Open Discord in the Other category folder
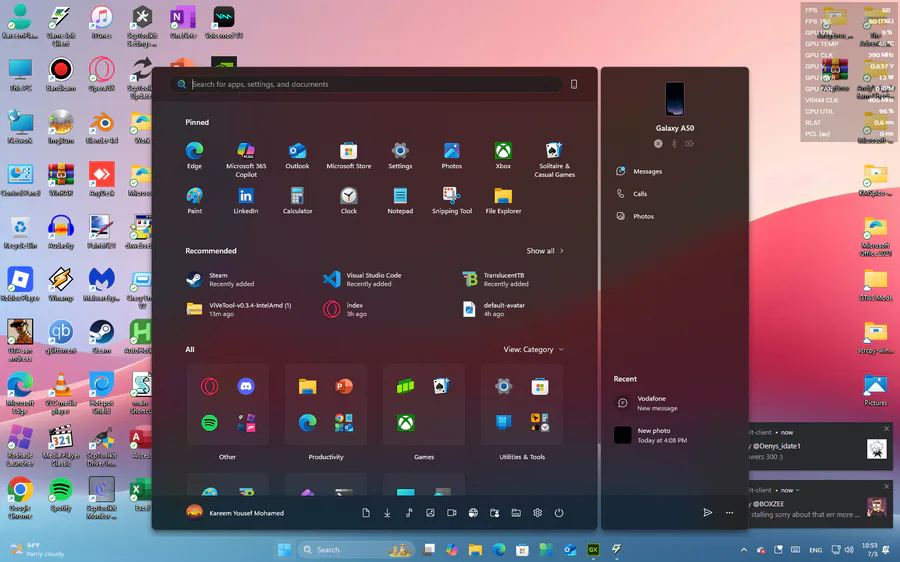Screen dimensions: 900x562 point(246,386)
